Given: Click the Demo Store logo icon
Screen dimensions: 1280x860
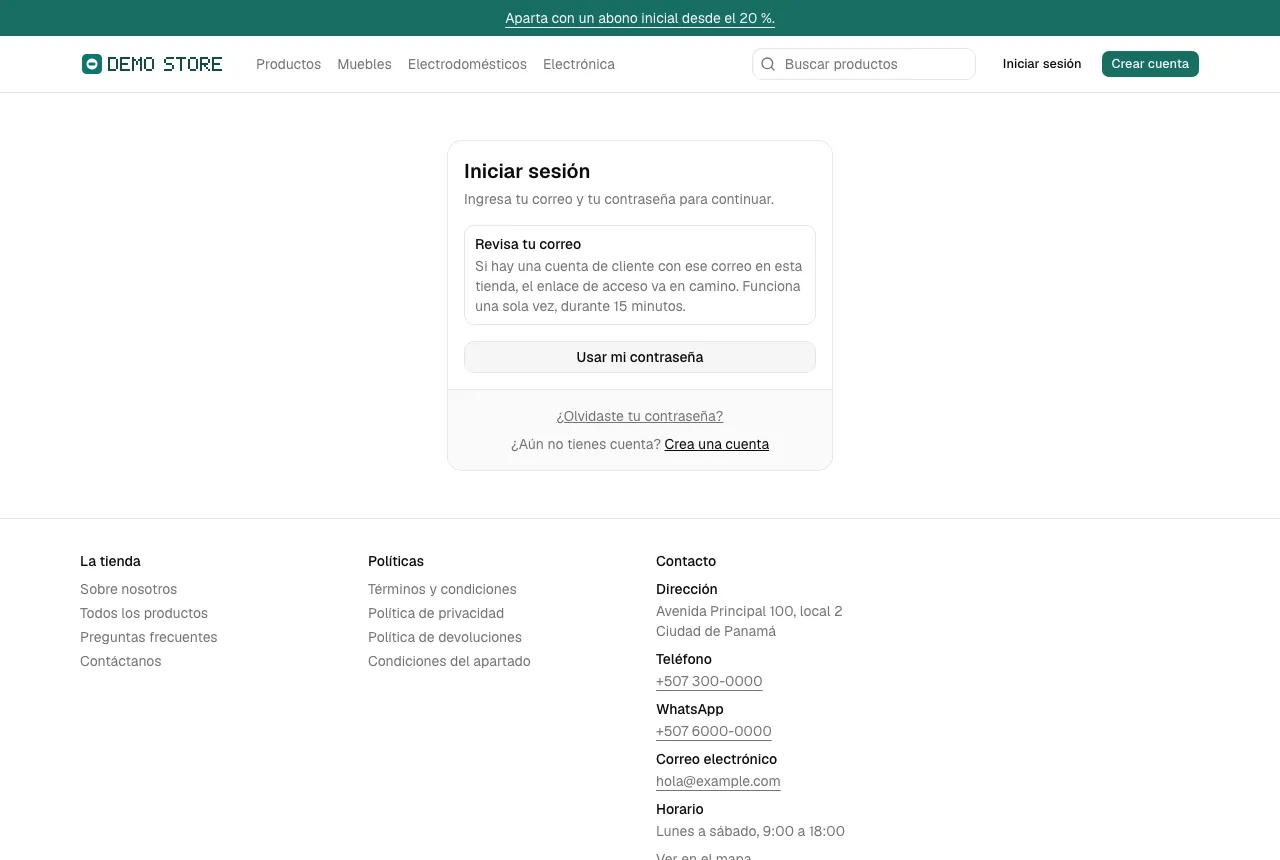Looking at the screenshot, I should (92, 64).
